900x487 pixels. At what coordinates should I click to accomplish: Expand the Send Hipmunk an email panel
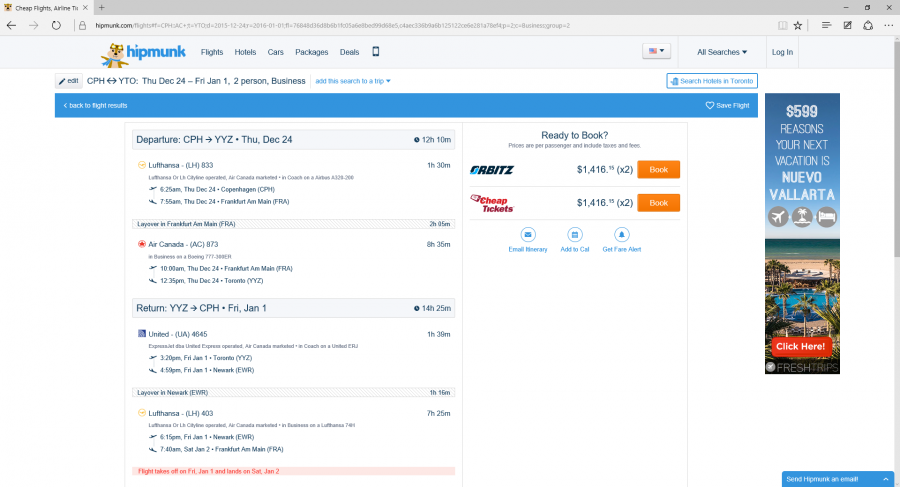click(838, 479)
